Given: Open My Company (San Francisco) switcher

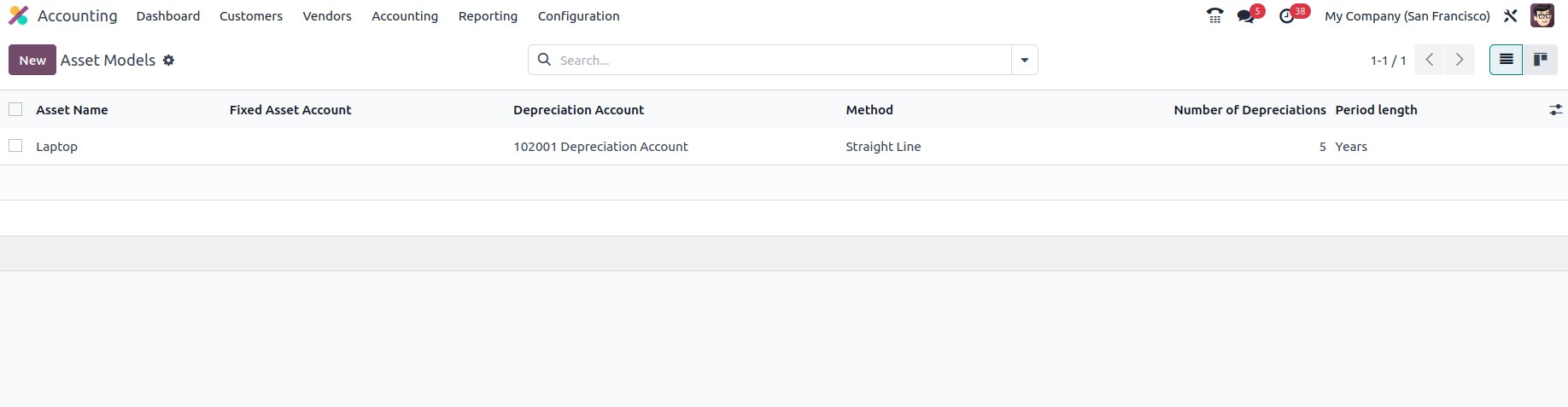Looking at the screenshot, I should click(x=1407, y=16).
